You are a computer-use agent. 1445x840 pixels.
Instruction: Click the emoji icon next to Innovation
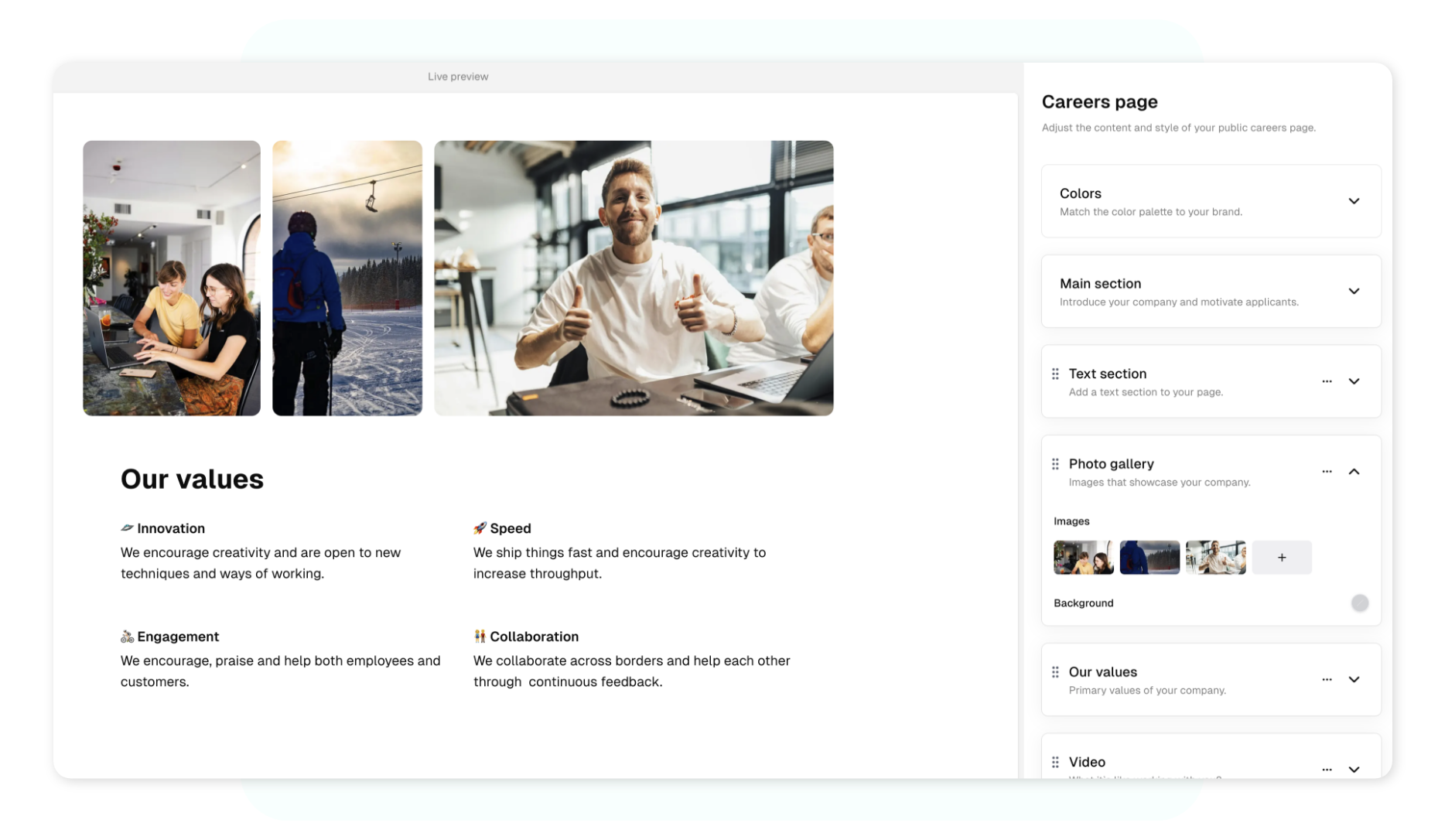(x=127, y=528)
